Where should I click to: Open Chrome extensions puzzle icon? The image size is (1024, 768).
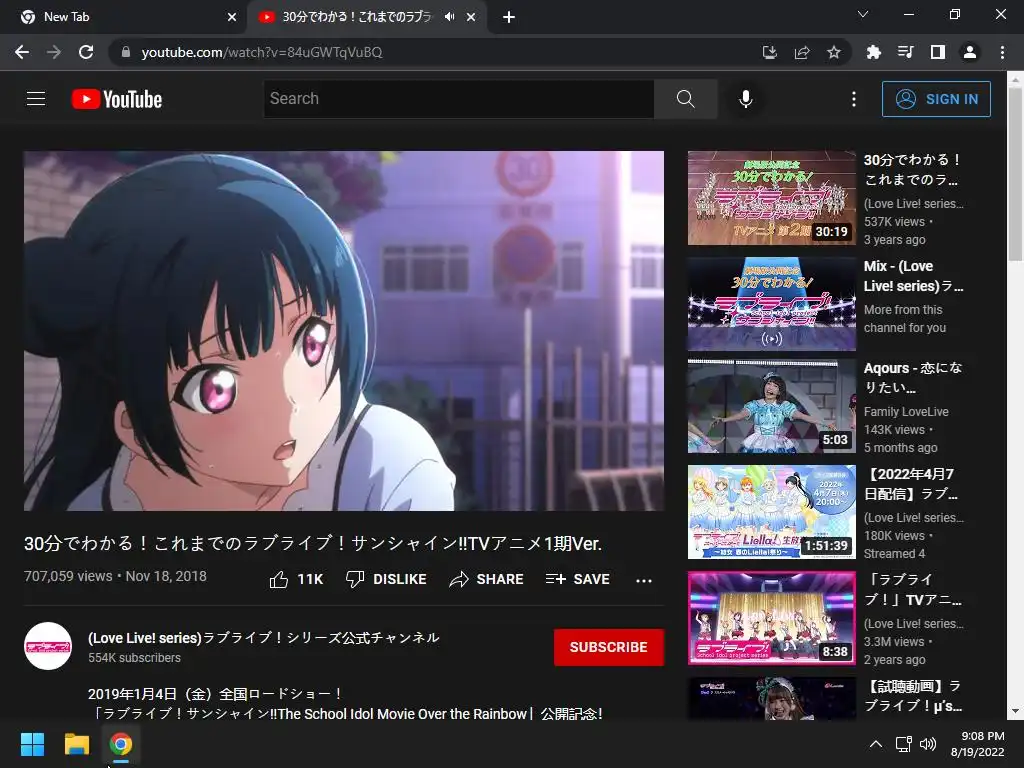click(x=873, y=52)
